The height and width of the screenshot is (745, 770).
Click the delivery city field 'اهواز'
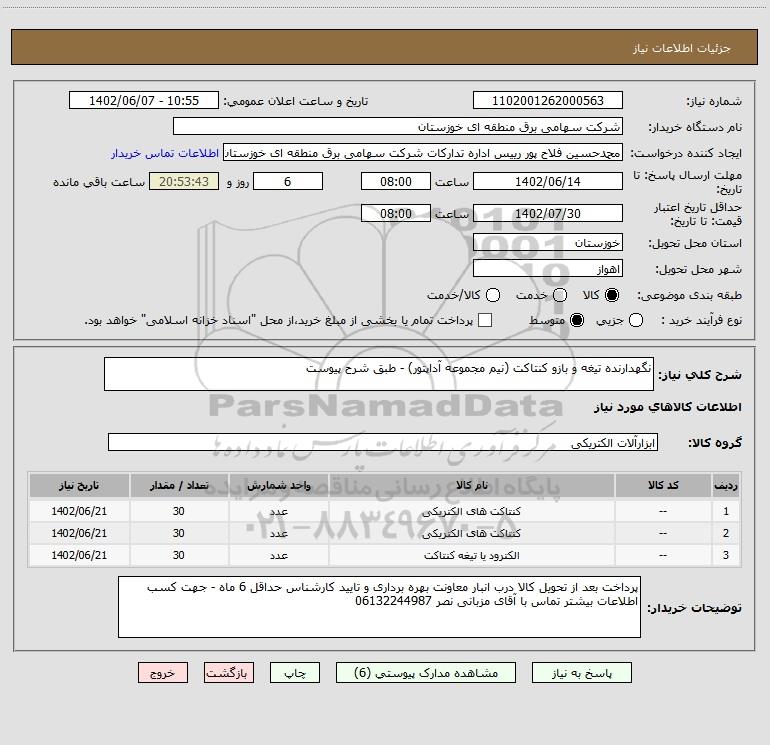[x=547, y=269]
